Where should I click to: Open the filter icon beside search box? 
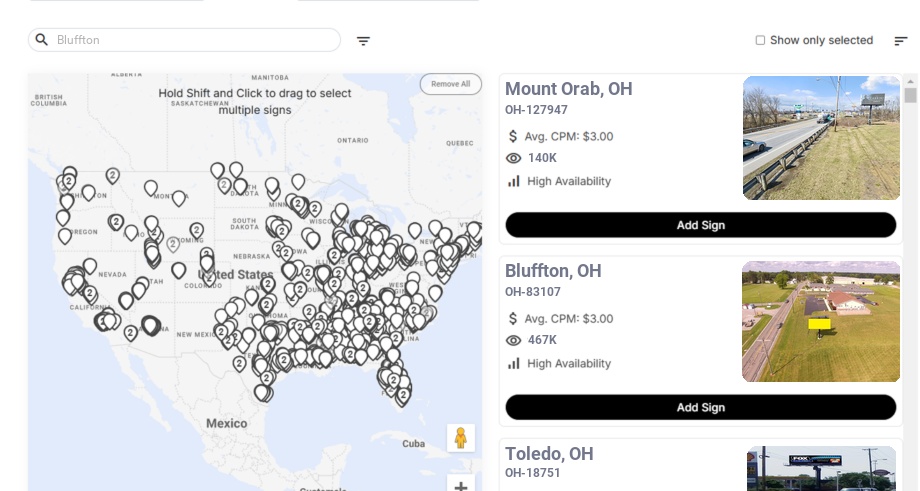click(363, 40)
